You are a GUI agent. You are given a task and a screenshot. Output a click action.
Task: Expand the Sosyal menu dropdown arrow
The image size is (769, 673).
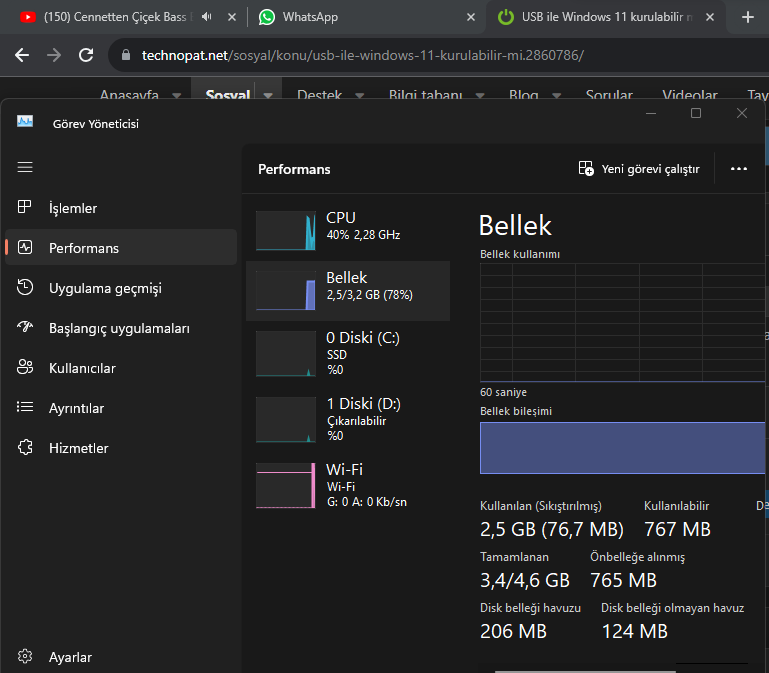[x=268, y=95]
